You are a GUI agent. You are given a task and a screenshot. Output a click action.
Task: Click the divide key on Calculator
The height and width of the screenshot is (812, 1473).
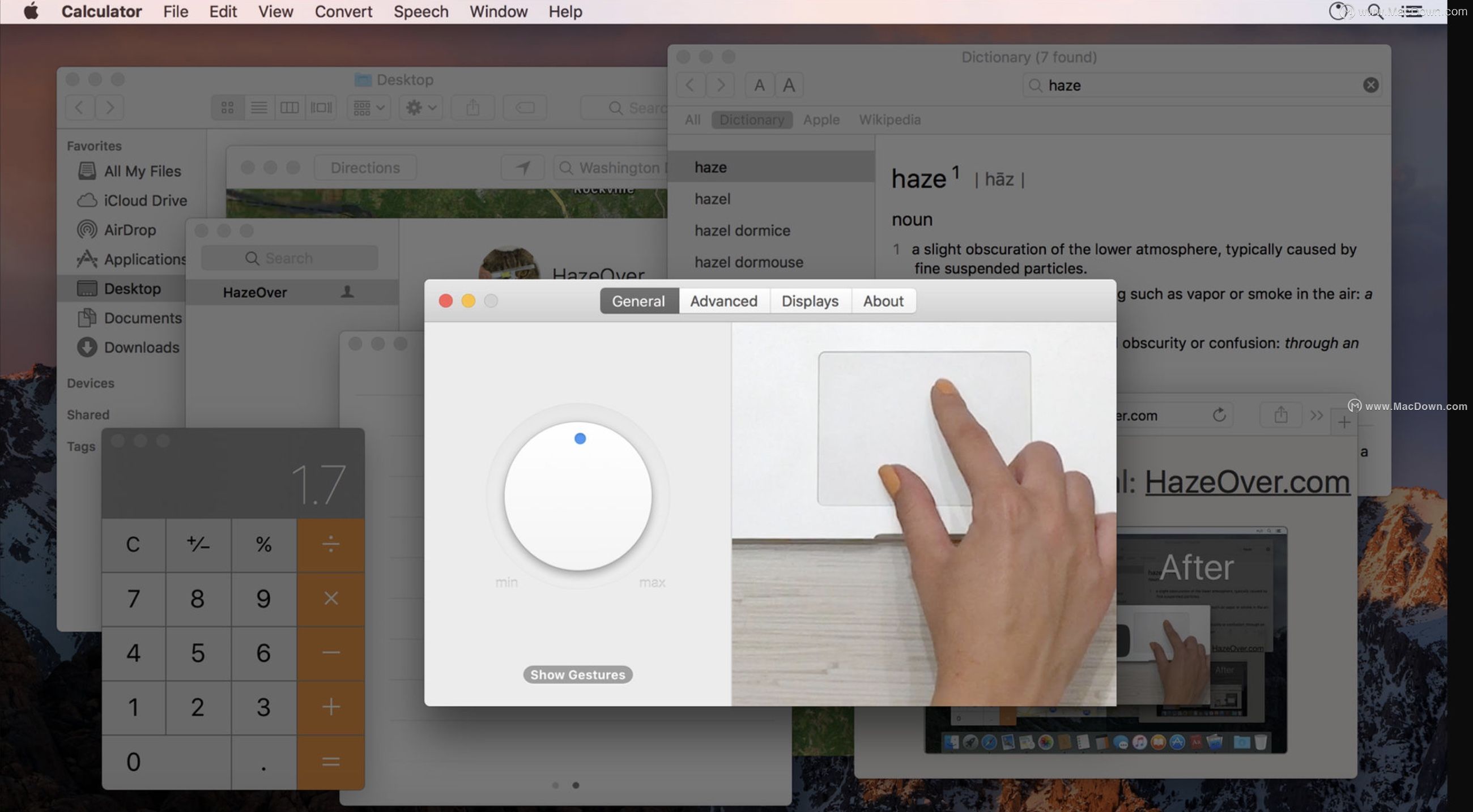[330, 545]
